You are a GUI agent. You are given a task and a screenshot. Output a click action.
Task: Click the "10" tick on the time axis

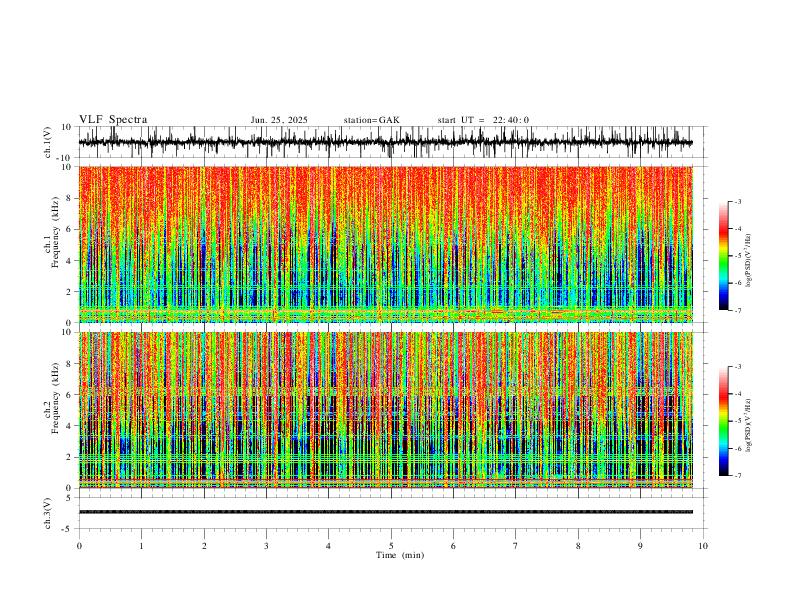(703, 546)
